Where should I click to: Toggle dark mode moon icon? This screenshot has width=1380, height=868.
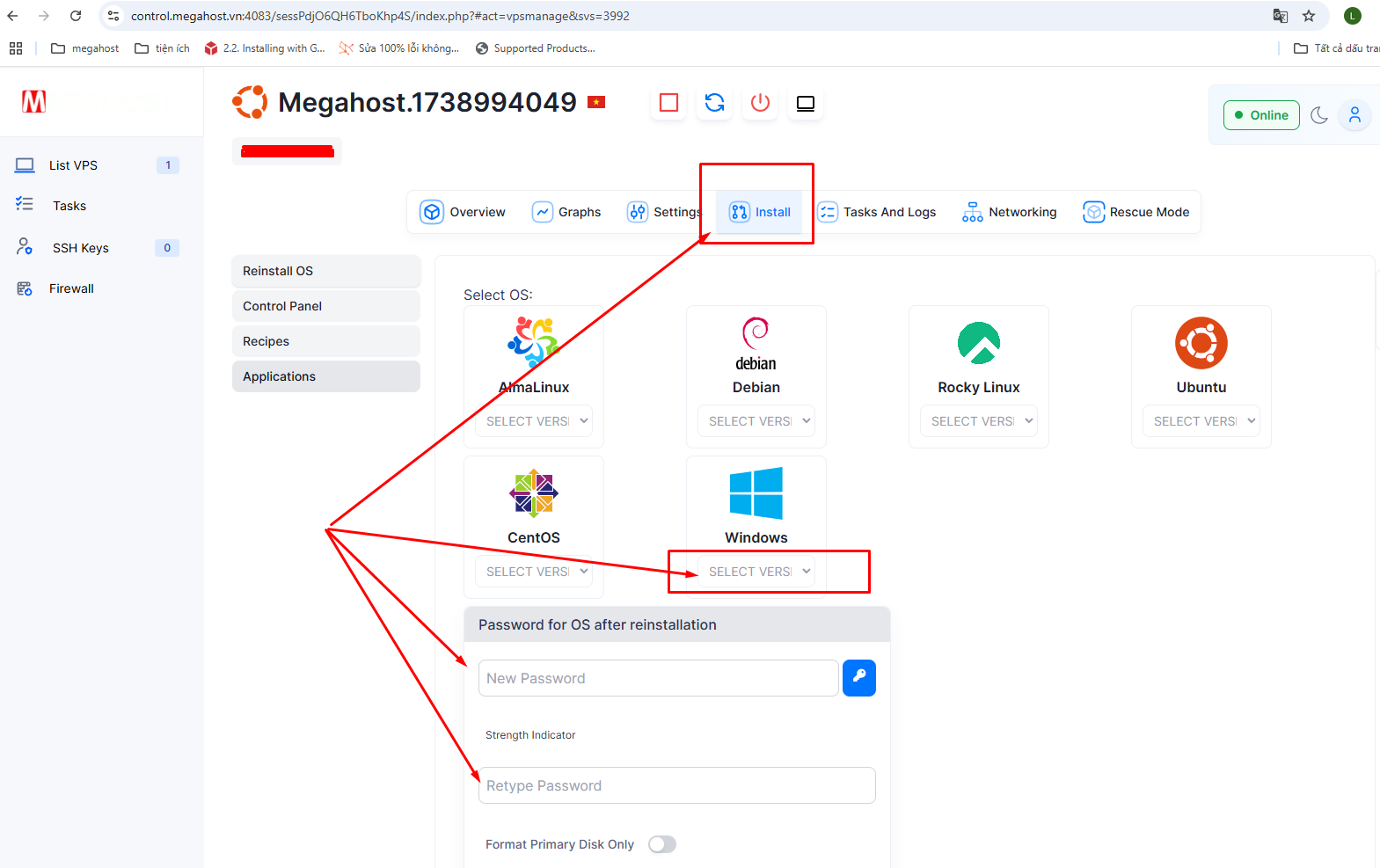point(1318,115)
